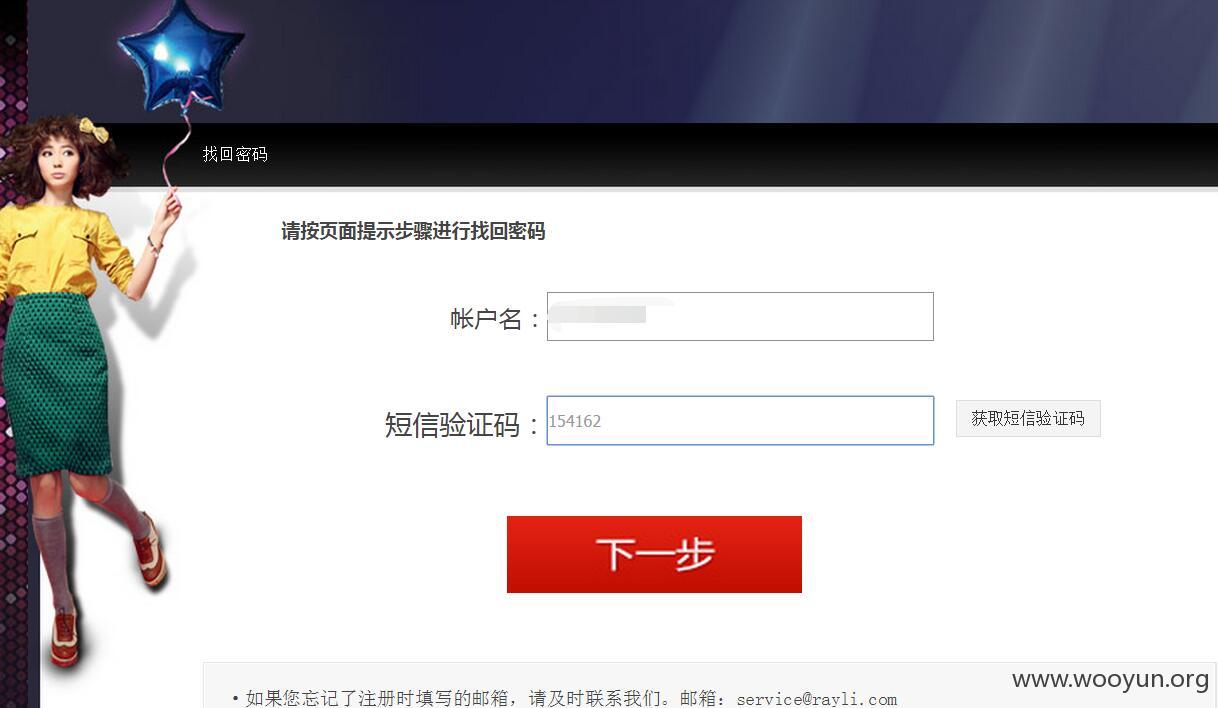Click the blurred account name value
The width and height of the screenshot is (1218, 708).
point(600,315)
